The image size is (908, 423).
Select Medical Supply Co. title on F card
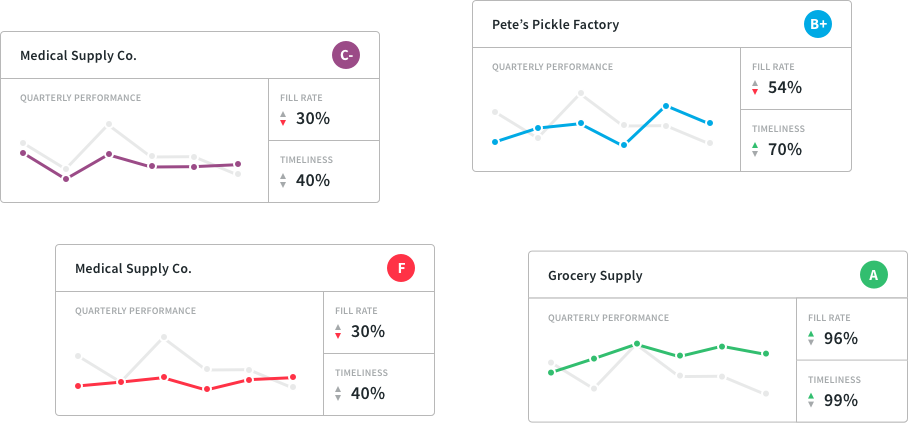(133, 269)
